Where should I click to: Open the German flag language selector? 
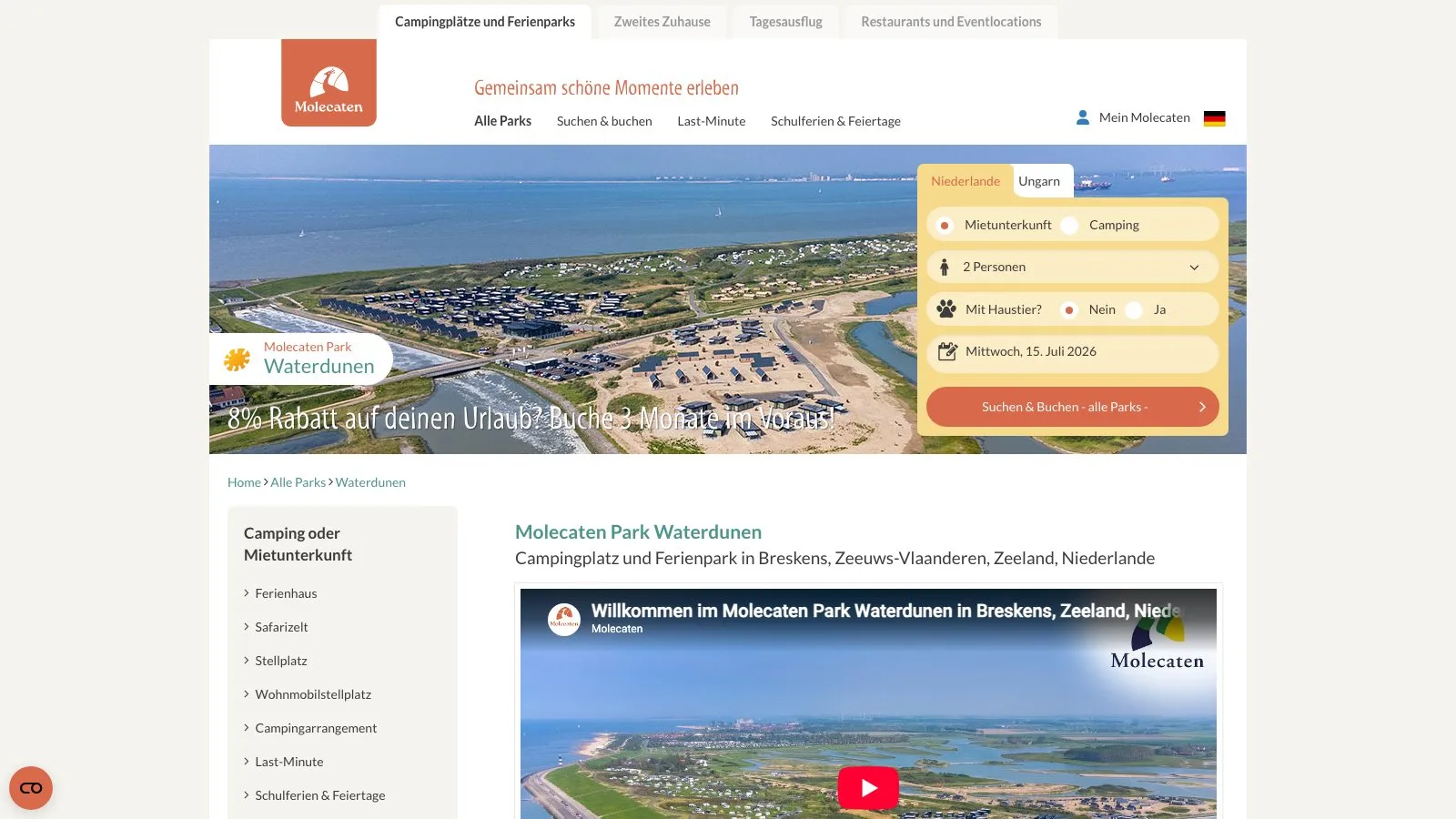point(1214,118)
